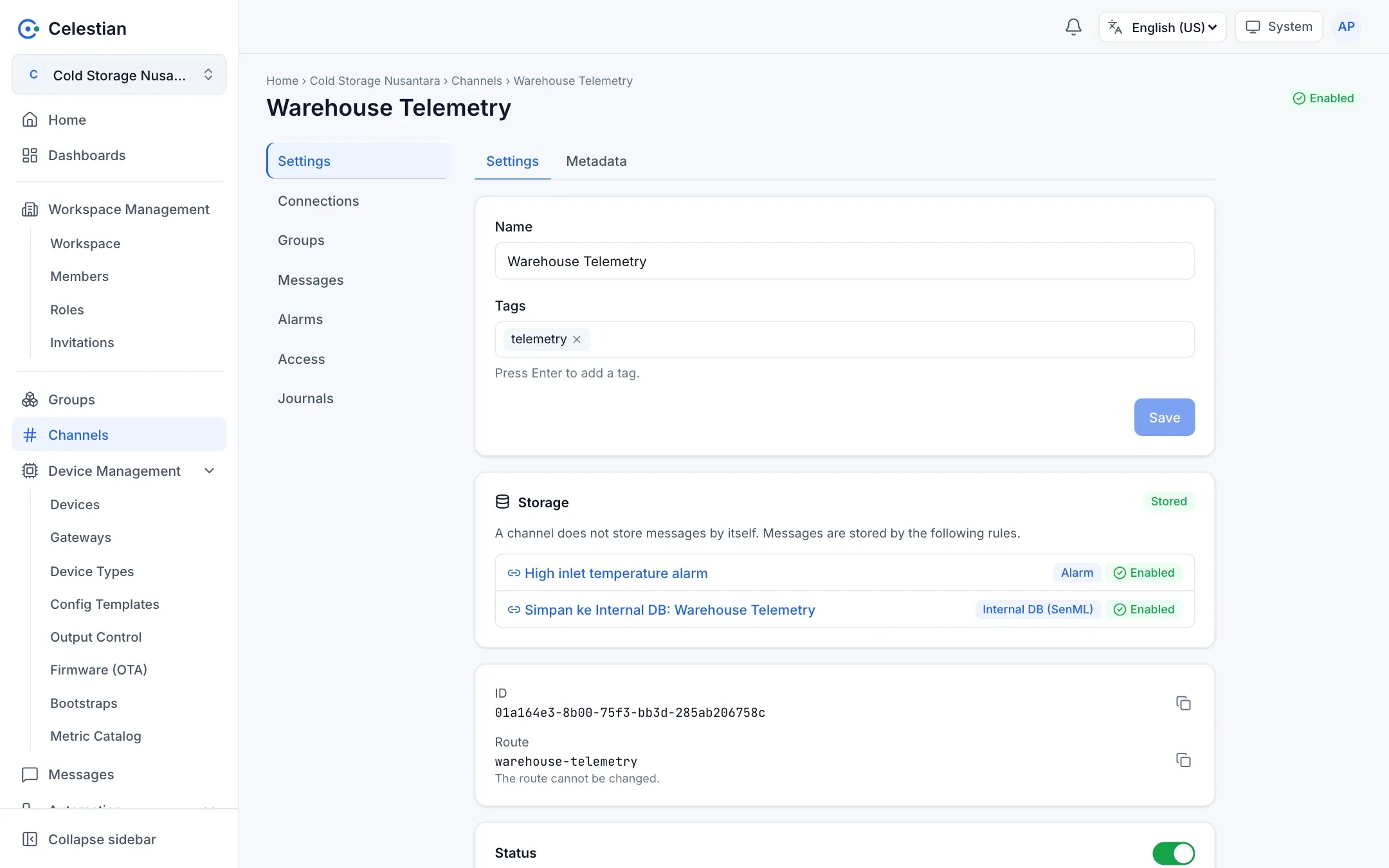Screen dimensions: 1389x868
Task: Click the Home icon in sidebar
Action: pos(30,120)
